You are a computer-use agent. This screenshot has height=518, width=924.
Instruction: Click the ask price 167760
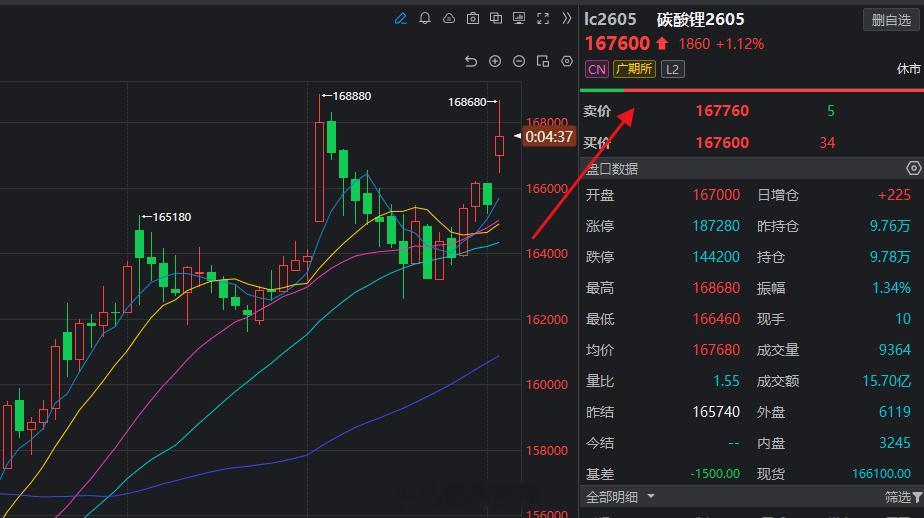[722, 111]
